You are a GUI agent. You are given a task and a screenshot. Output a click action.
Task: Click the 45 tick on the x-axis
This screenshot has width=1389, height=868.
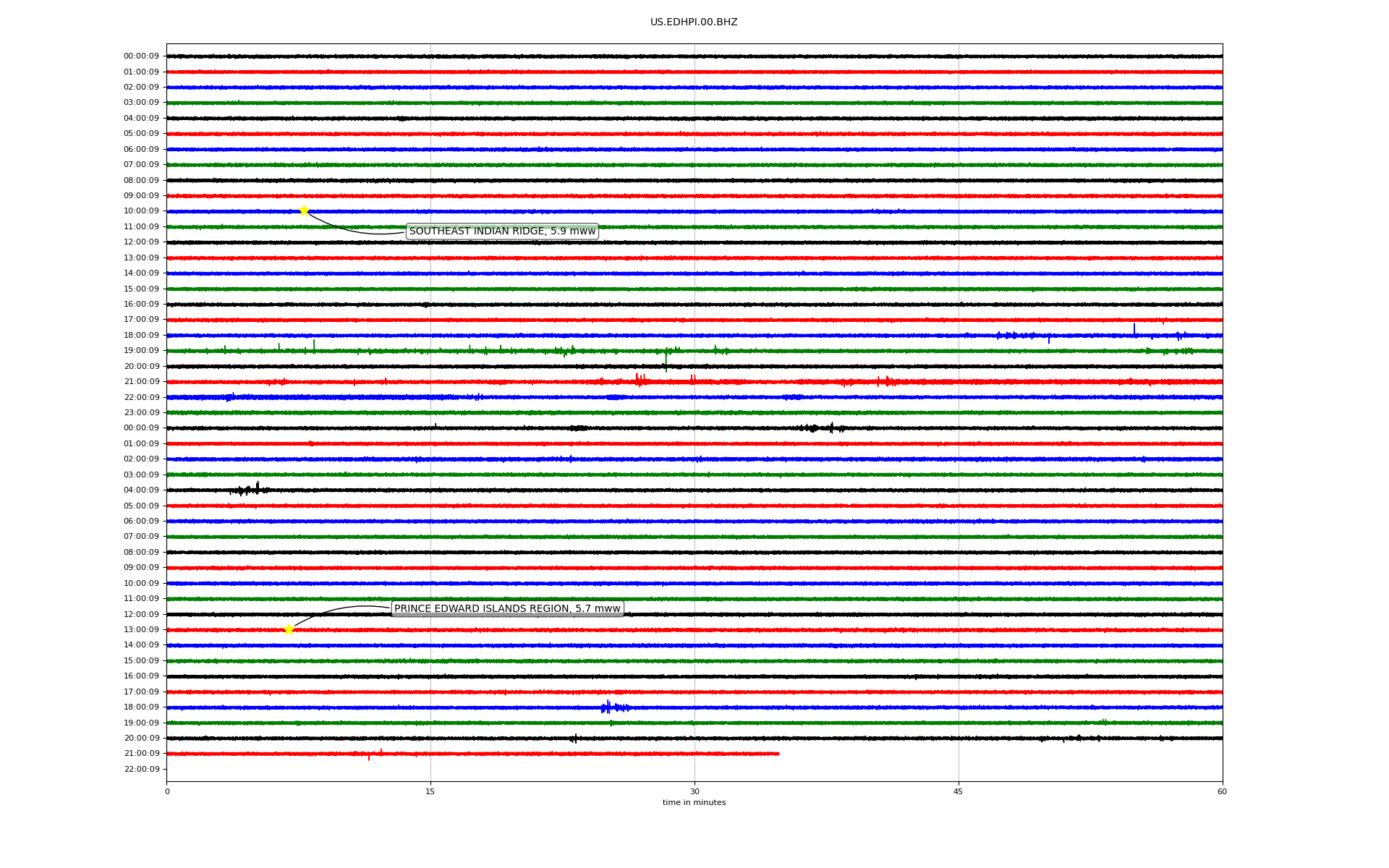pyautogui.click(x=958, y=791)
